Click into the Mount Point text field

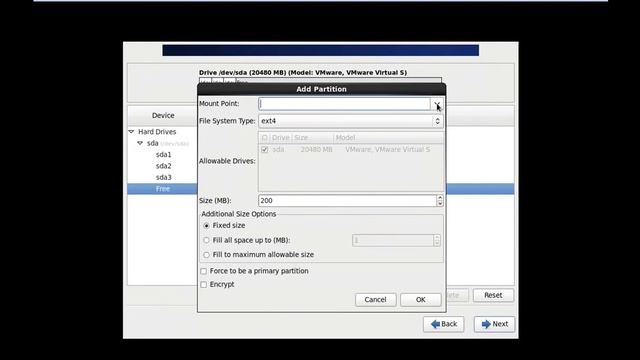[x=344, y=104]
